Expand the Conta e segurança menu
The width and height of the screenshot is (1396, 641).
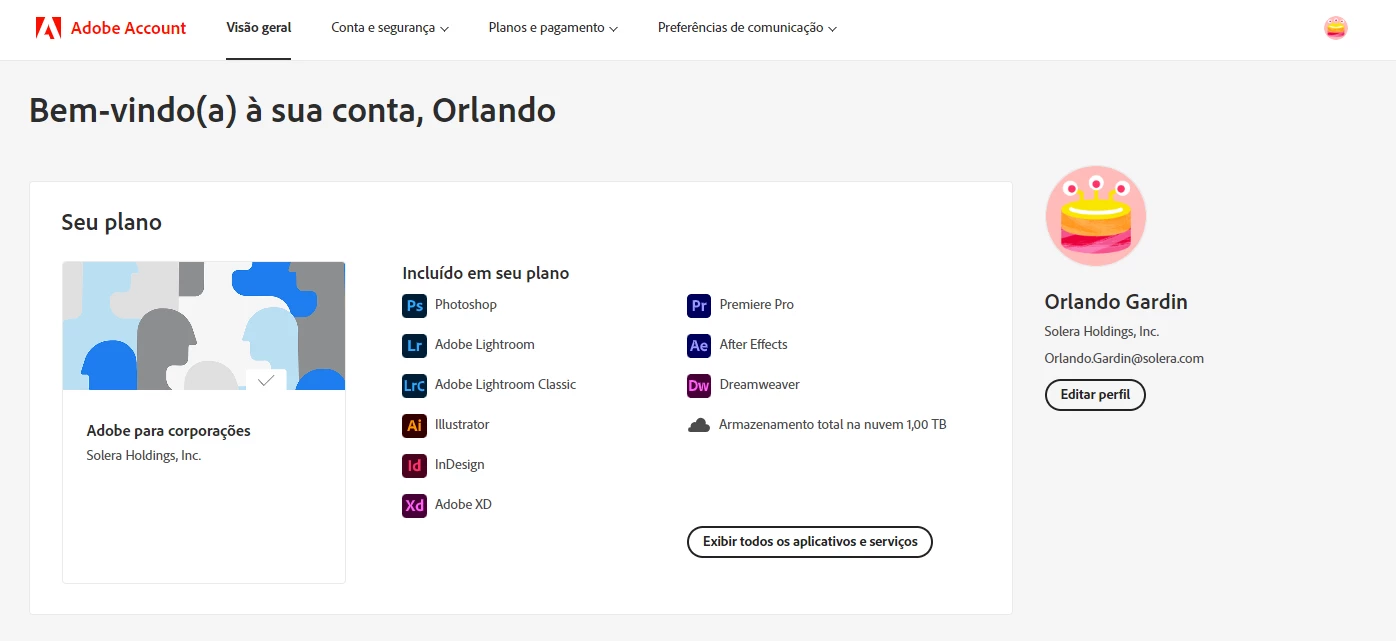pyautogui.click(x=390, y=28)
